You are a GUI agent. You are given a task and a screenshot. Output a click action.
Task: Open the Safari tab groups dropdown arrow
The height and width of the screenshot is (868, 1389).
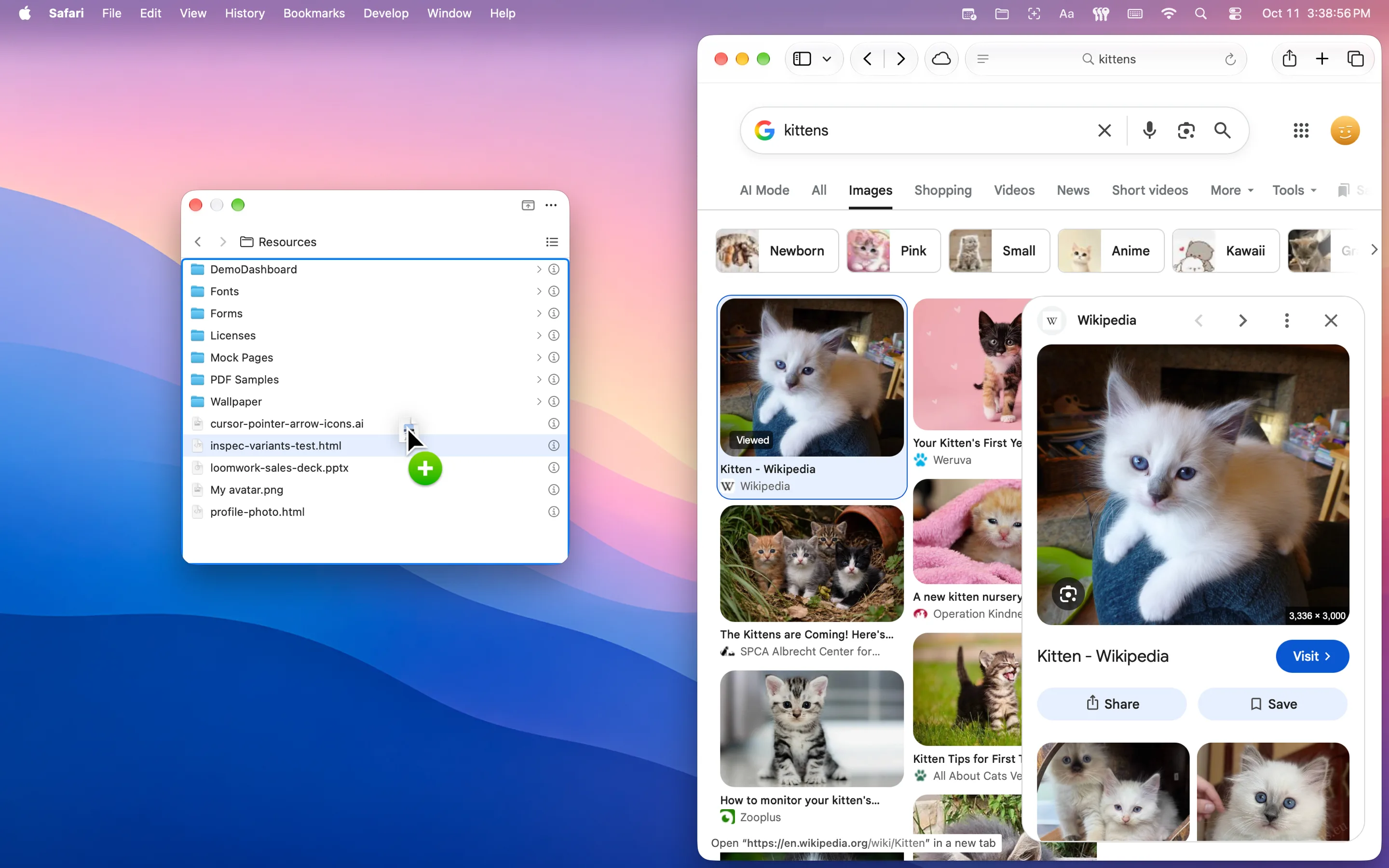coord(827,58)
